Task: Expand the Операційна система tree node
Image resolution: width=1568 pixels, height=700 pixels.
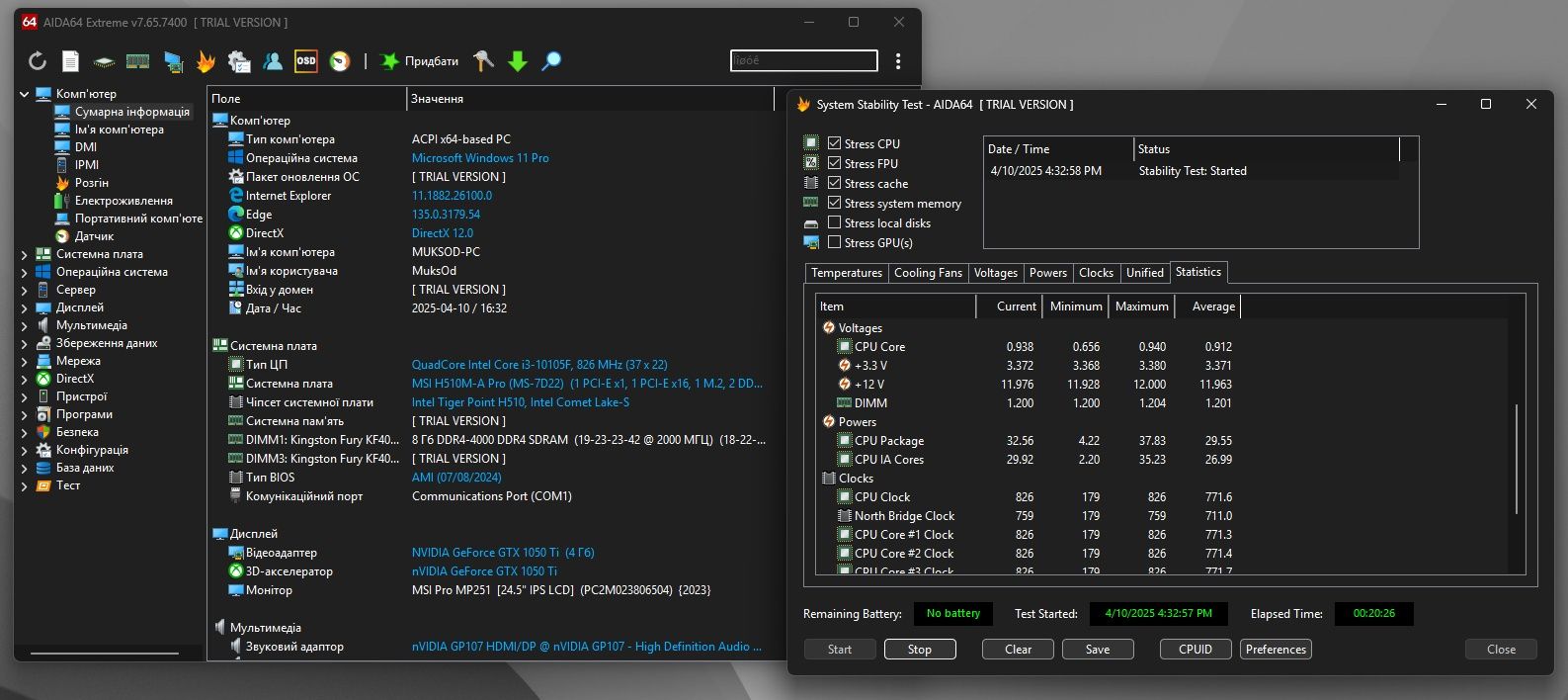Action: point(24,272)
